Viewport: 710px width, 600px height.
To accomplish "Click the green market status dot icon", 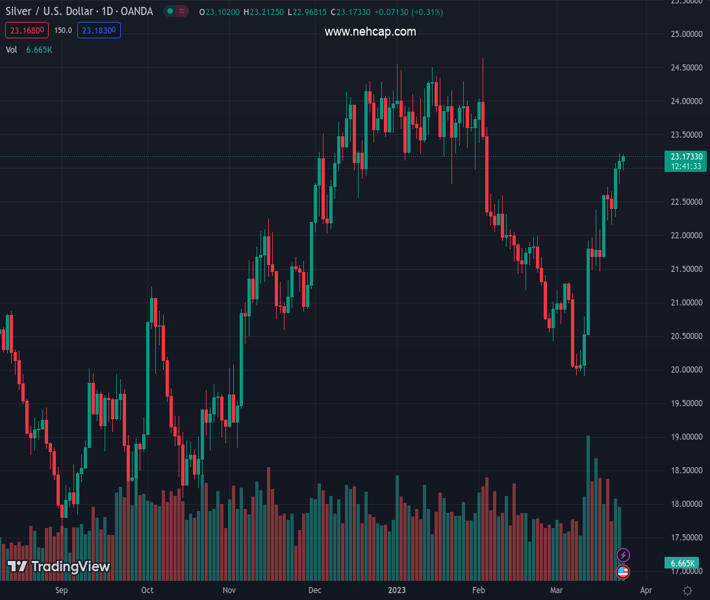I will click(x=170, y=12).
